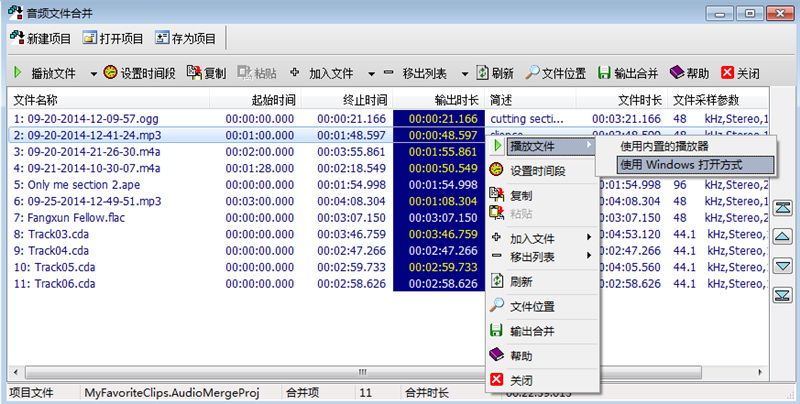800x404 pixels.
Task: Click toolbar 设置时间段 clock icon
Action: (x=110, y=72)
